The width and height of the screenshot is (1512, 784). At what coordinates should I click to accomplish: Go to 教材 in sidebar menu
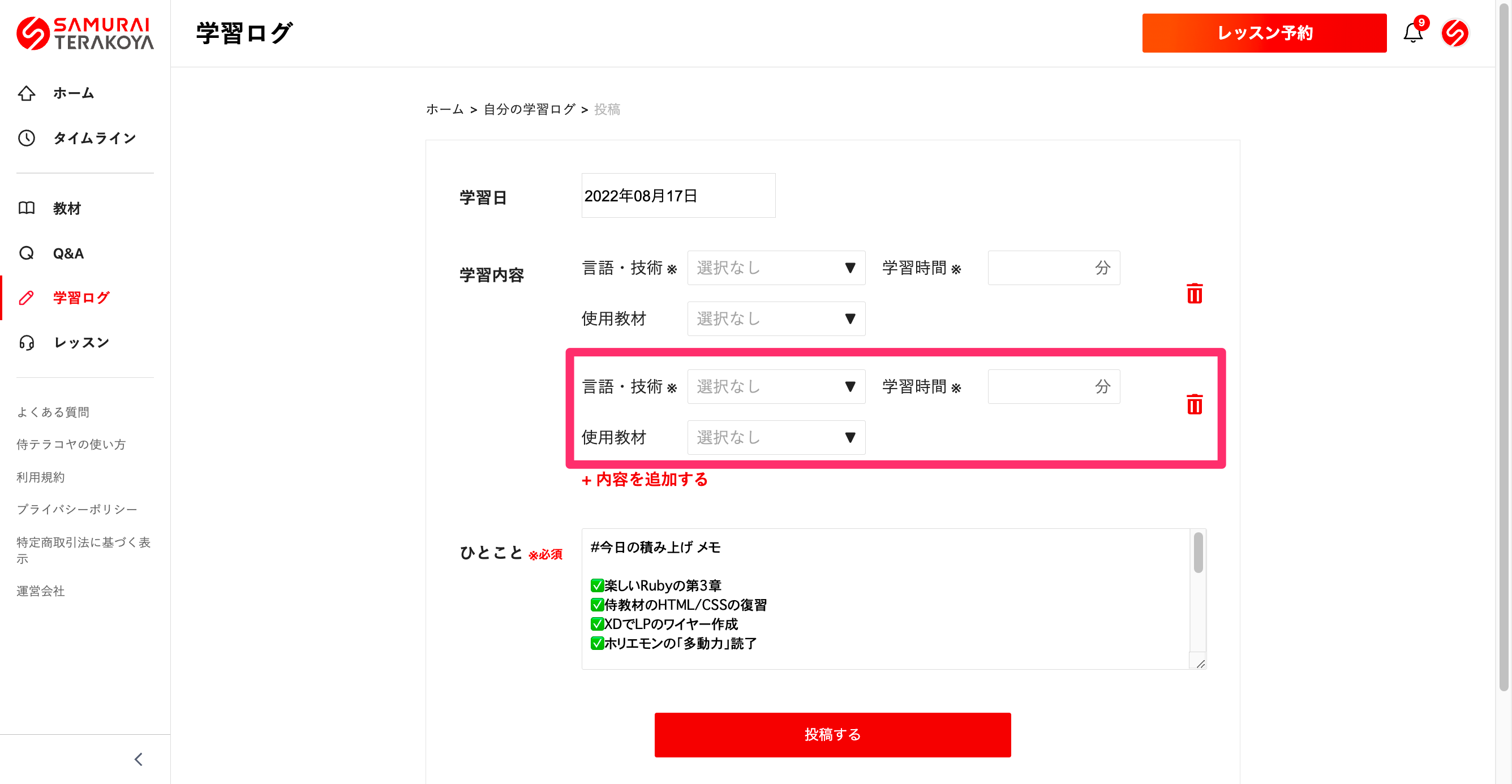67,208
